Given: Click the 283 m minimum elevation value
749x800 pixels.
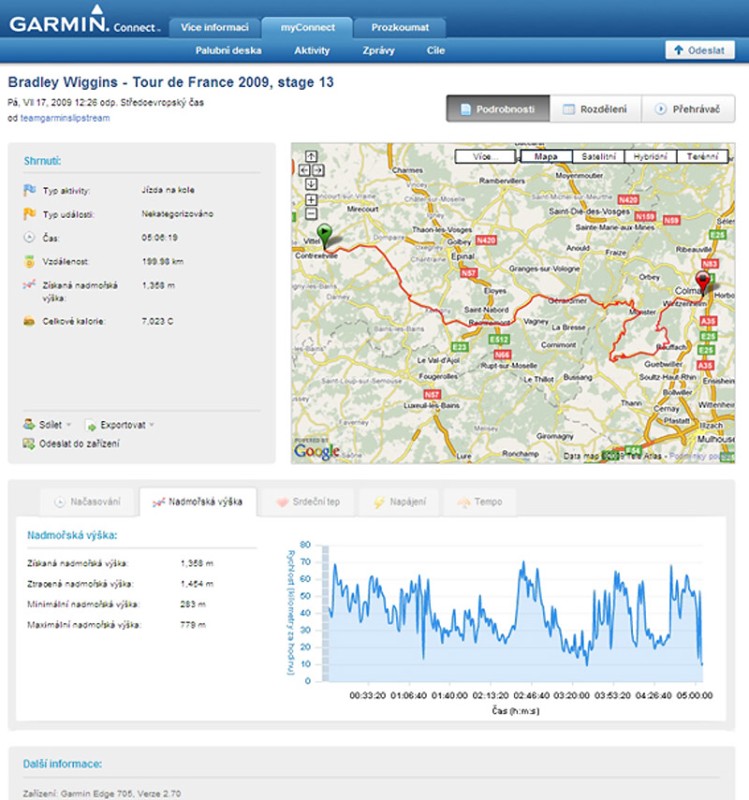Looking at the screenshot, I should pyautogui.click(x=193, y=604).
